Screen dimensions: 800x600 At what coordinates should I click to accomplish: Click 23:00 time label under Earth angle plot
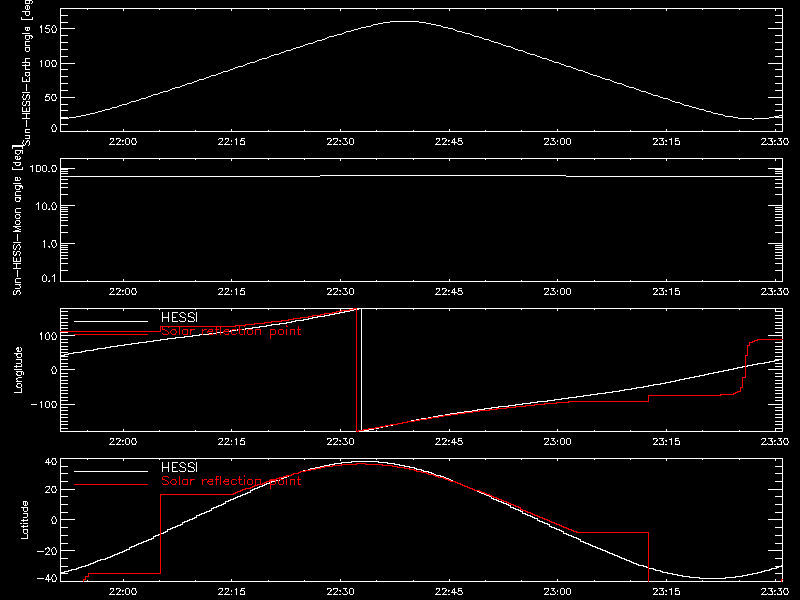(558, 142)
